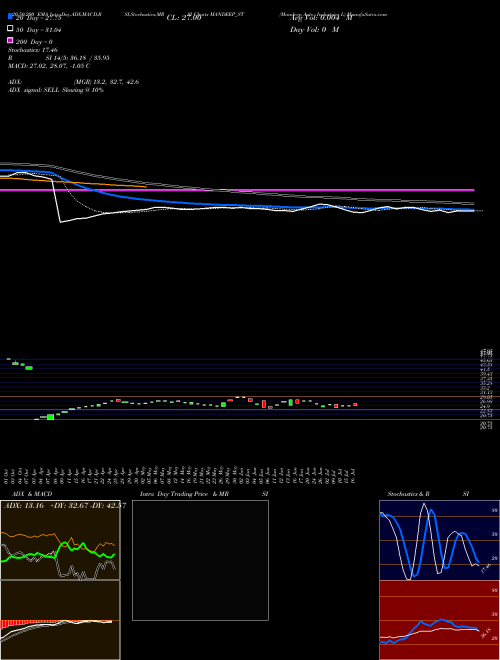Click the empty Intra Day Trading Price chart box
This screenshot has width=500, height=660.
click(200, 560)
